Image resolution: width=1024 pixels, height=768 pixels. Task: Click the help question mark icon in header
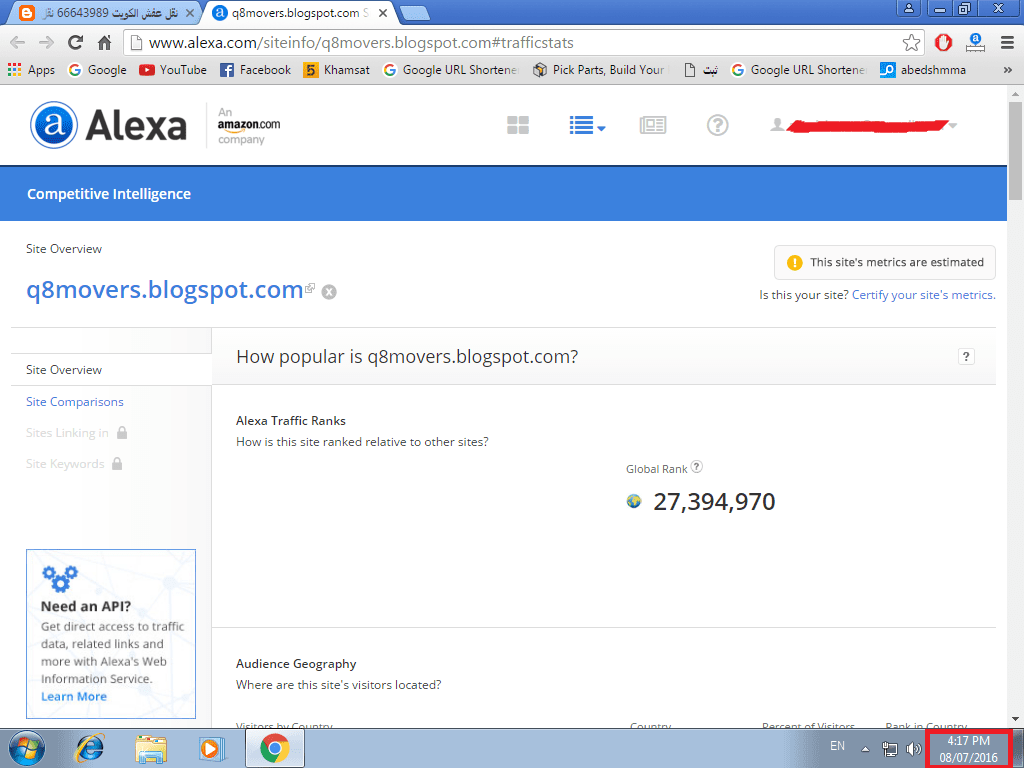(x=717, y=125)
